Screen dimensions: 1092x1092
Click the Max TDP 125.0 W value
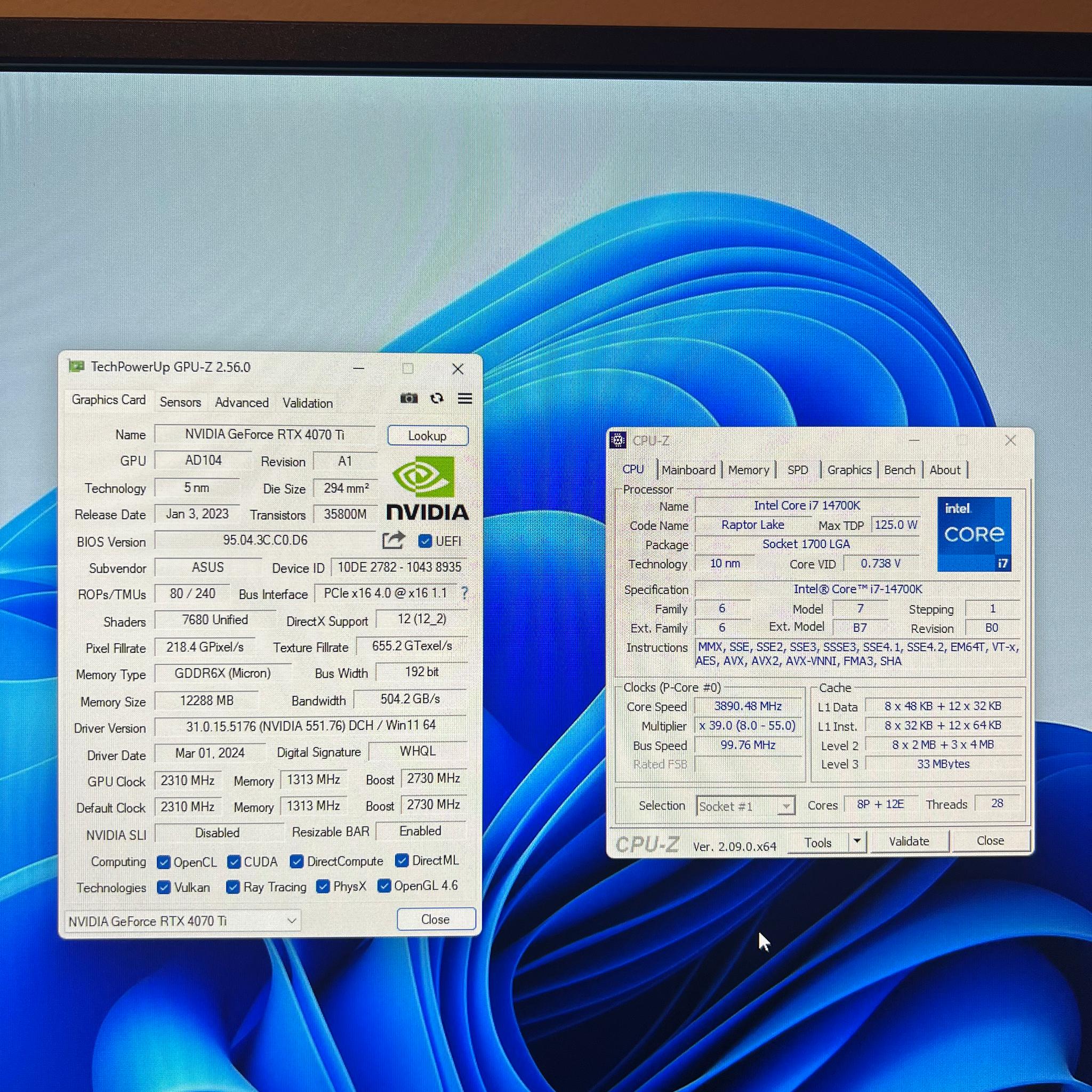point(896,525)
